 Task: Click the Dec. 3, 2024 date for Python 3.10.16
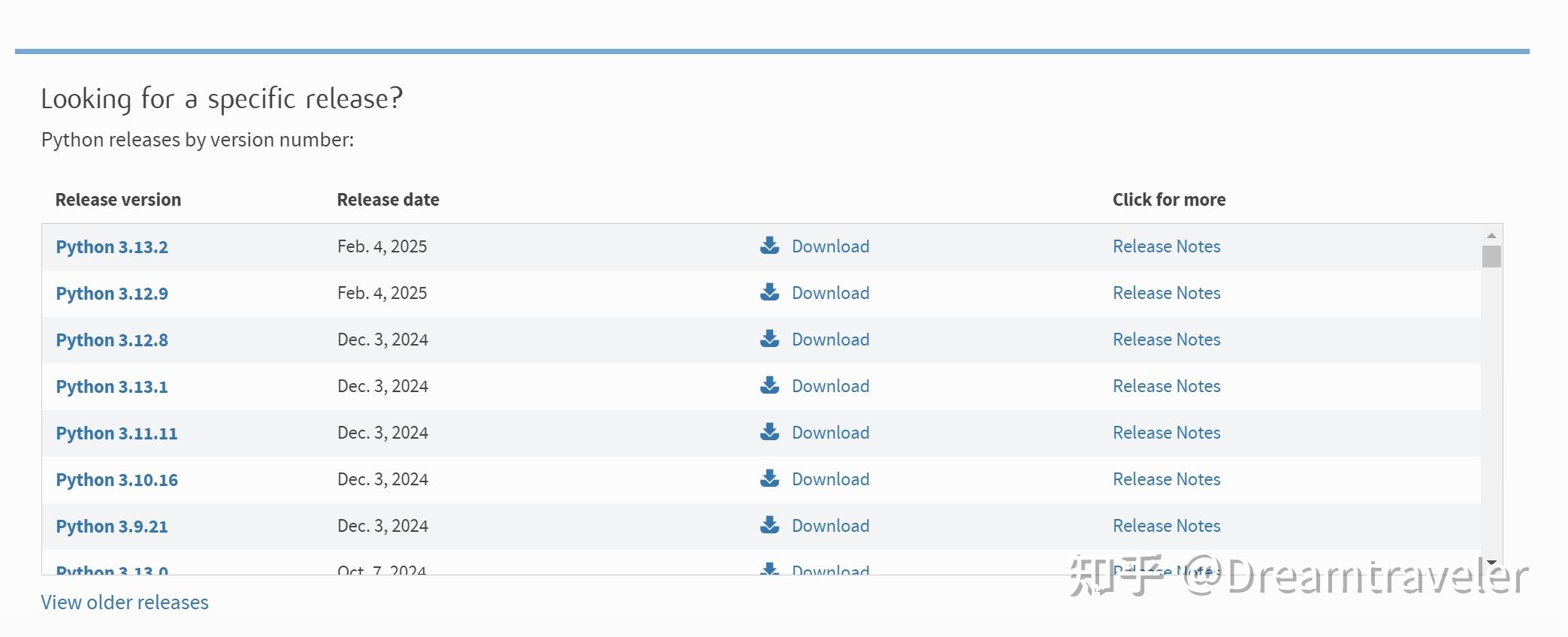(382, 479)
